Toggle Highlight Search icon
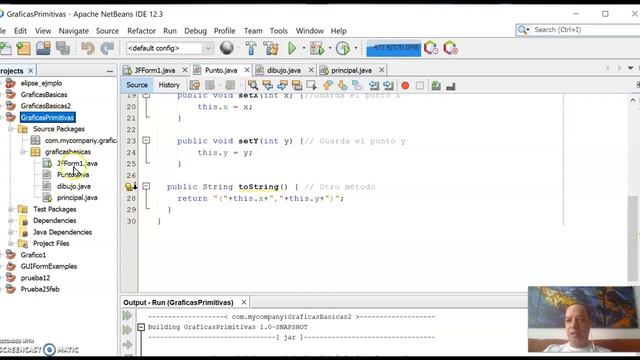 click(x=297, y=85)
